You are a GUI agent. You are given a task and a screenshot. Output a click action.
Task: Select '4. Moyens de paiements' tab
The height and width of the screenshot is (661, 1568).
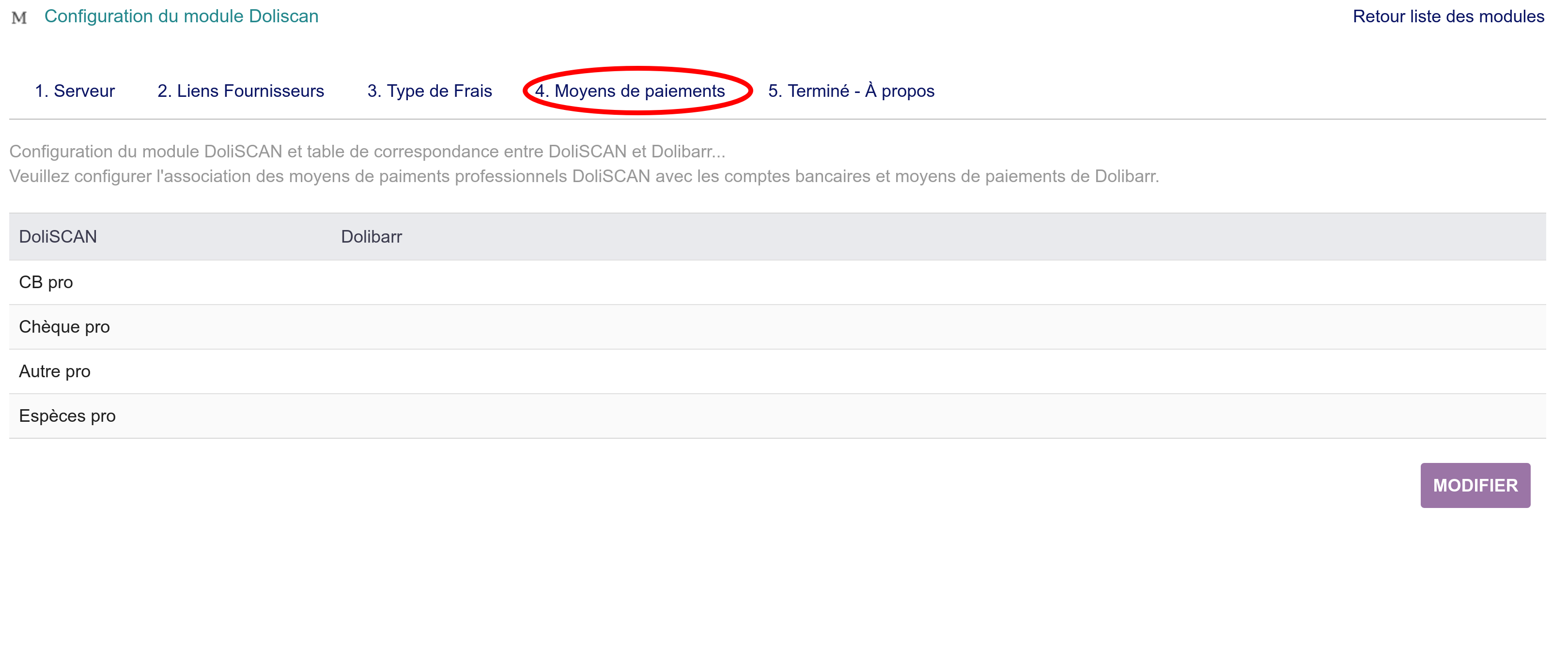coord(630,91)
